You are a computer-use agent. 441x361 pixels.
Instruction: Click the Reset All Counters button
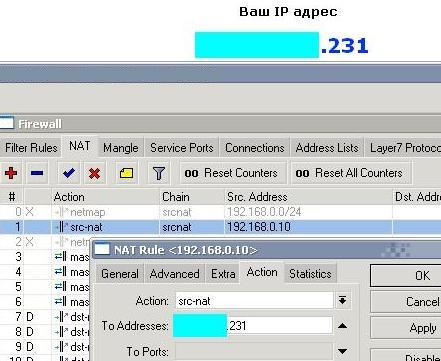click(x=351, y=173)
